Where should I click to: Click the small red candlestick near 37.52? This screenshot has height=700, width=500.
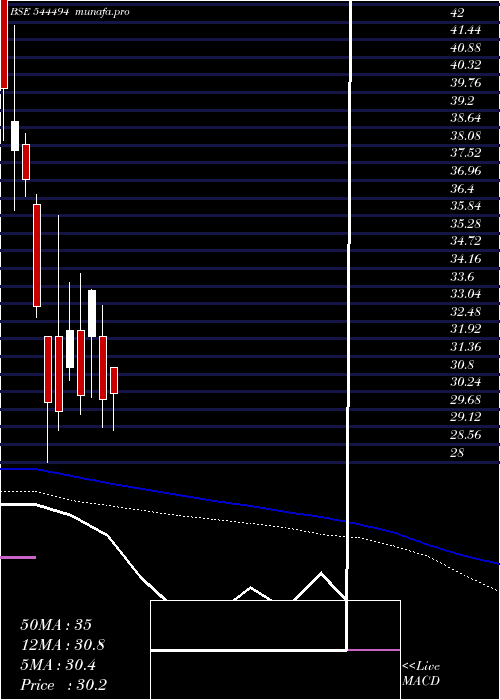[x=25, y=162]
